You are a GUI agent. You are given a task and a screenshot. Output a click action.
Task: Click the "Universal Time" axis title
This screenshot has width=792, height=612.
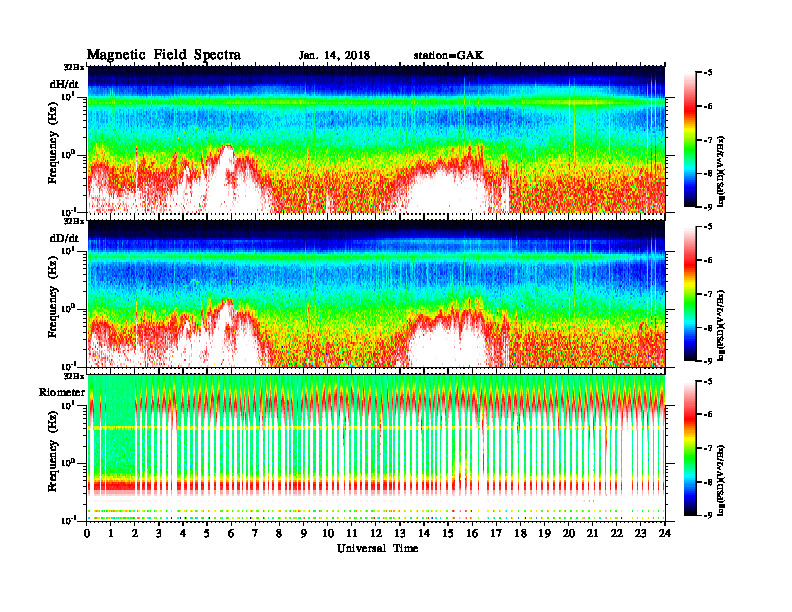click(x=377, y=548)
